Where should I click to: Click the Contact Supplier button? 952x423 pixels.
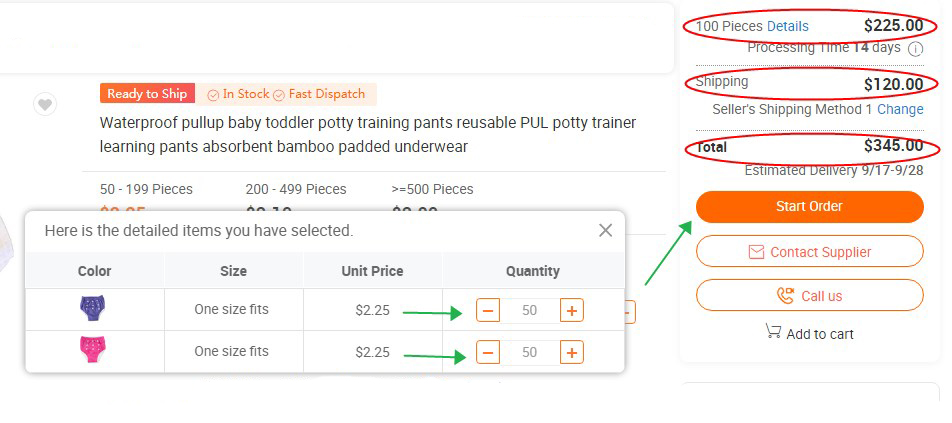point(809,252)
